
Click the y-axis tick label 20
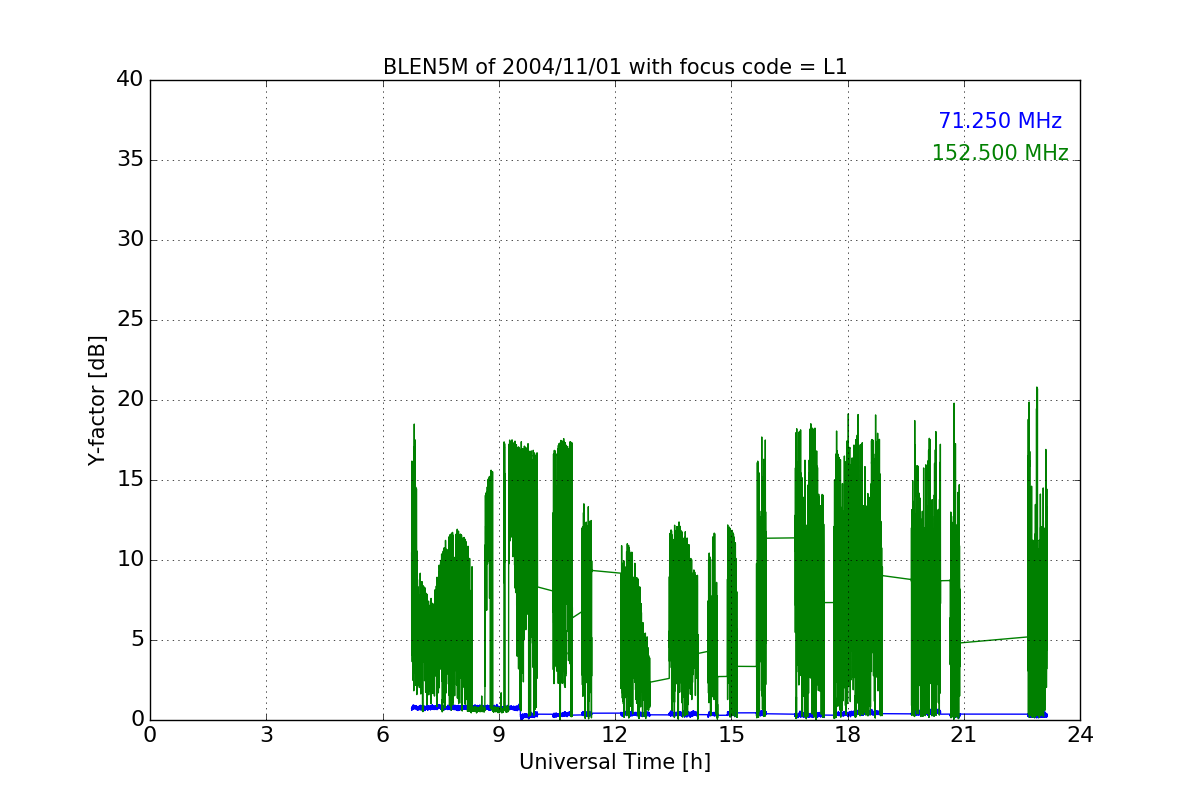click(130, 400)
